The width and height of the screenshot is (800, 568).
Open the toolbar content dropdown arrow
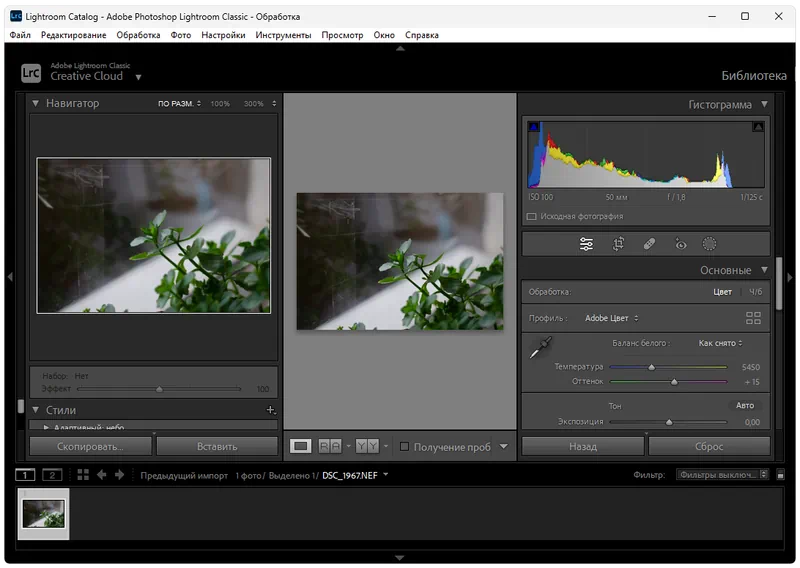(504, 447)
